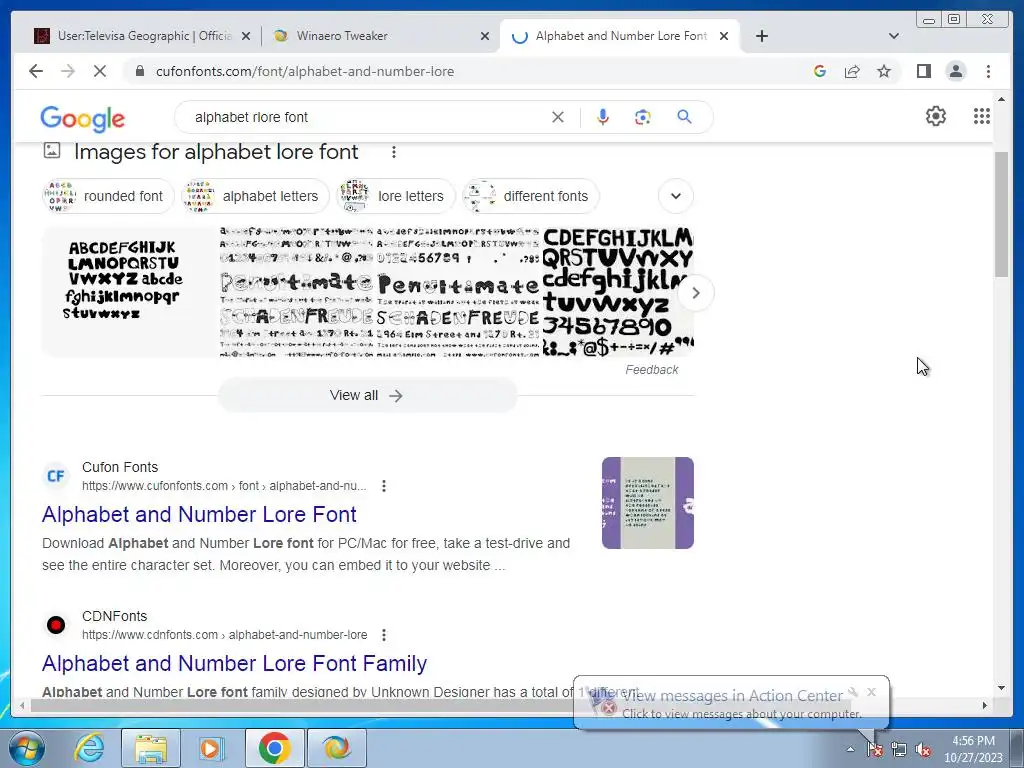Open the Cufon Fonts site name
This screenshot has width=1024, height=768.
point(120,467)
